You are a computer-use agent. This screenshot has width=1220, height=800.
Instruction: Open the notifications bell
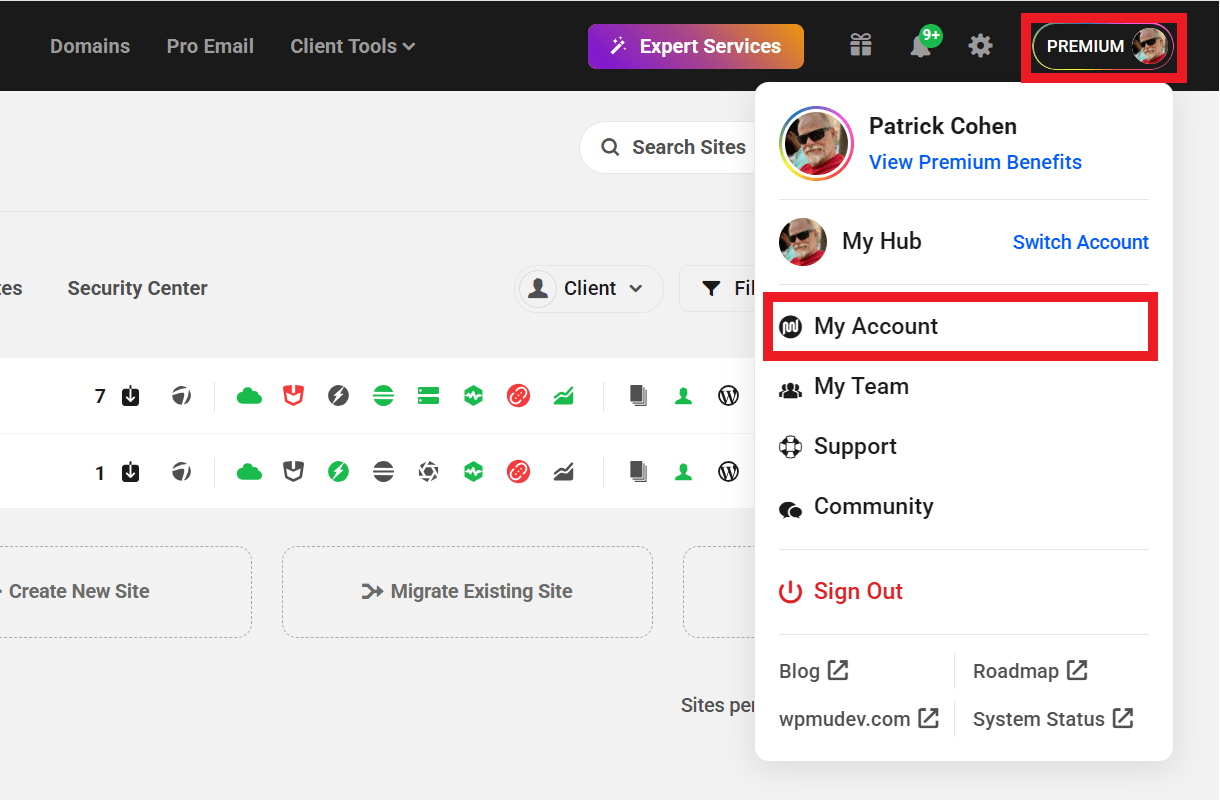click(920, 46)
